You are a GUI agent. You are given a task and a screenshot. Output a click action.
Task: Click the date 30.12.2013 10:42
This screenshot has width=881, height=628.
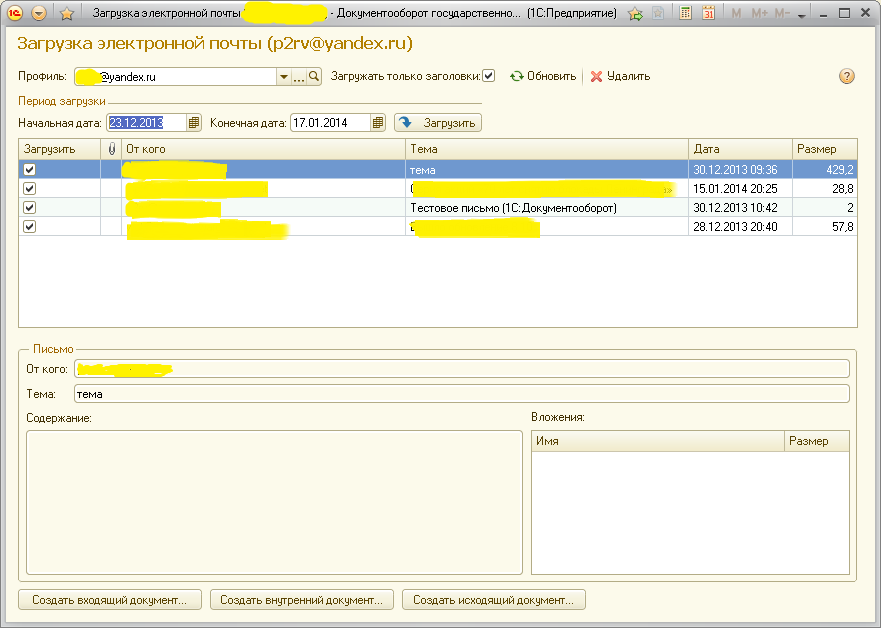[x=735, y=208]
